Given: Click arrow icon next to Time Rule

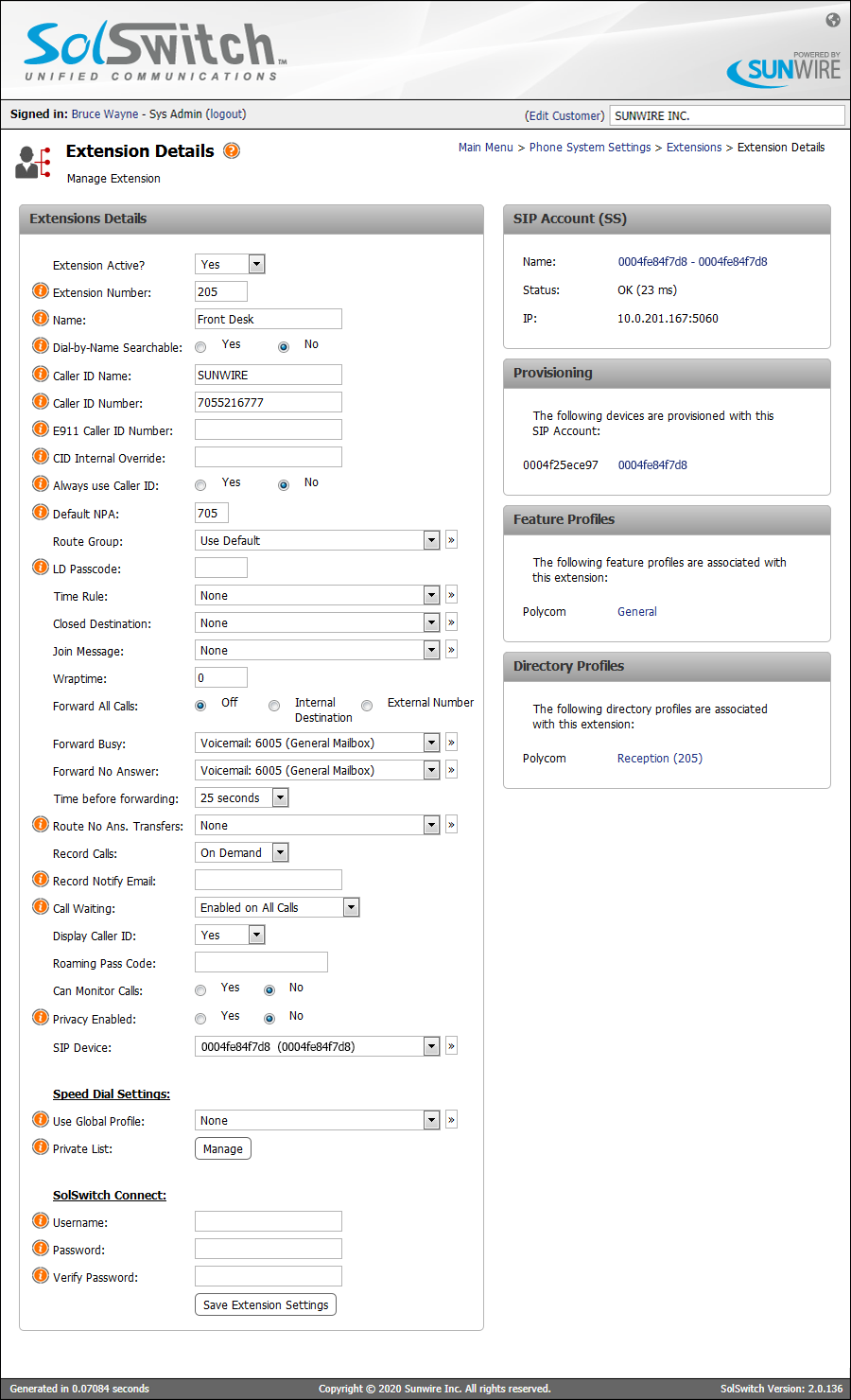Looking at the screenshot, I should (451, 595).
